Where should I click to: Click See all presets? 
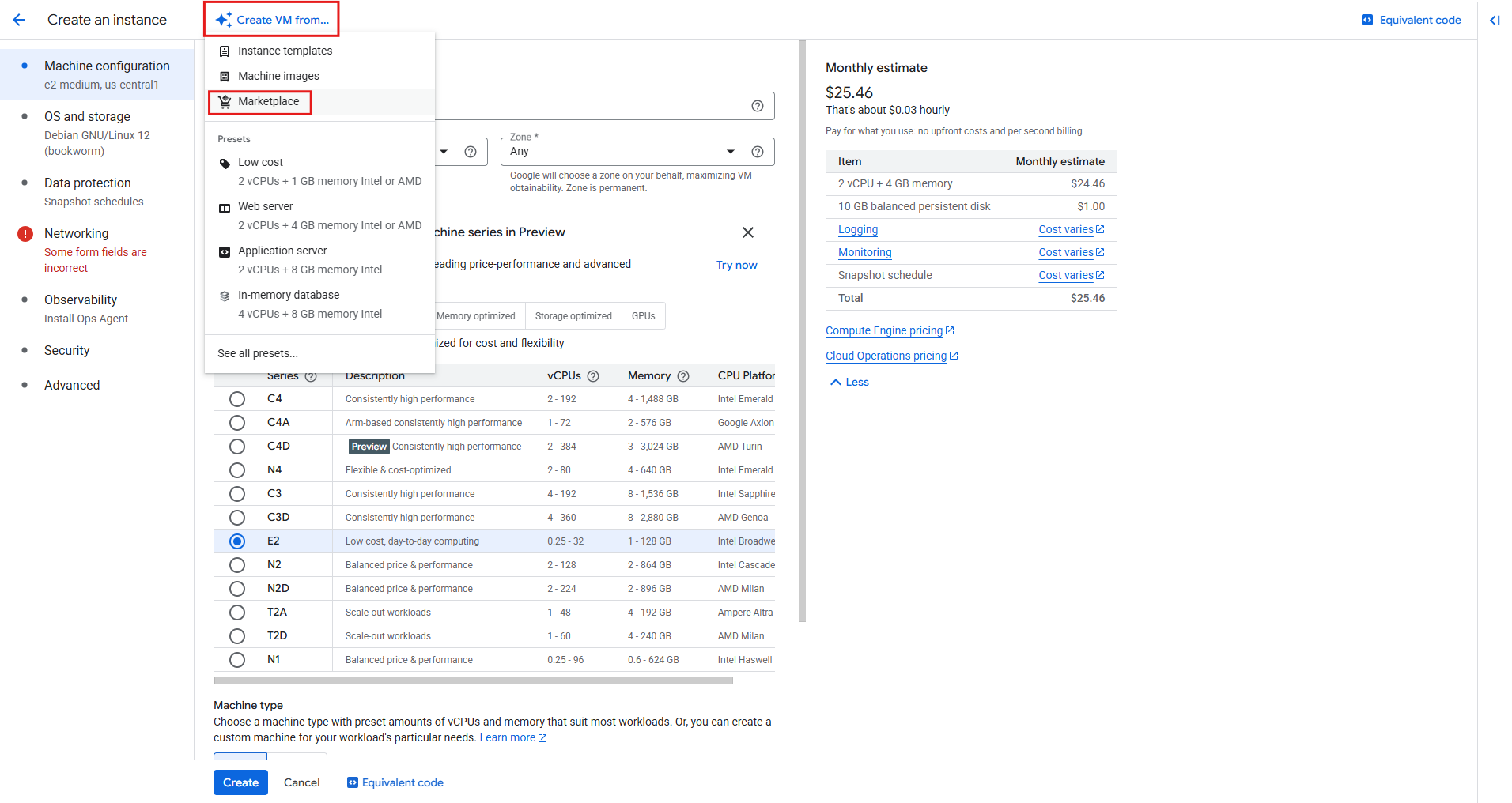click(x=257, y=353)
